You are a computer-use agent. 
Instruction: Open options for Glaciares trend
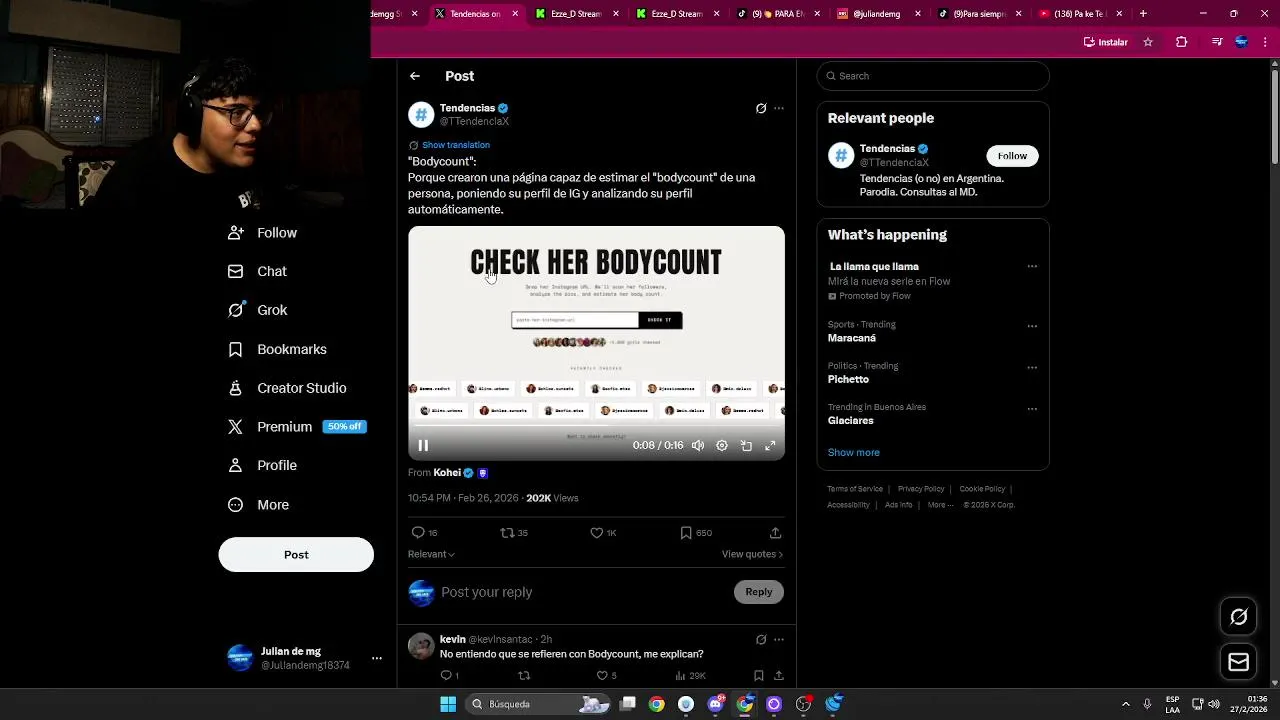coord(1032,409)
